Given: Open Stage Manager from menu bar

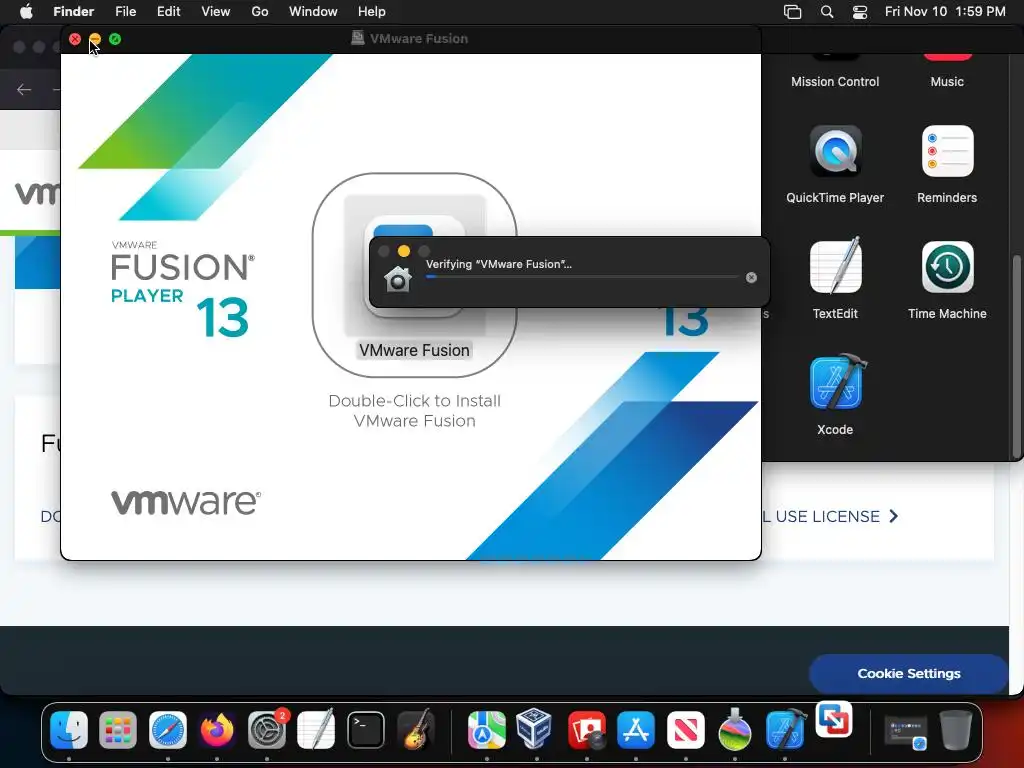Looking at the screenshot, I should click(x=792, y=12).
